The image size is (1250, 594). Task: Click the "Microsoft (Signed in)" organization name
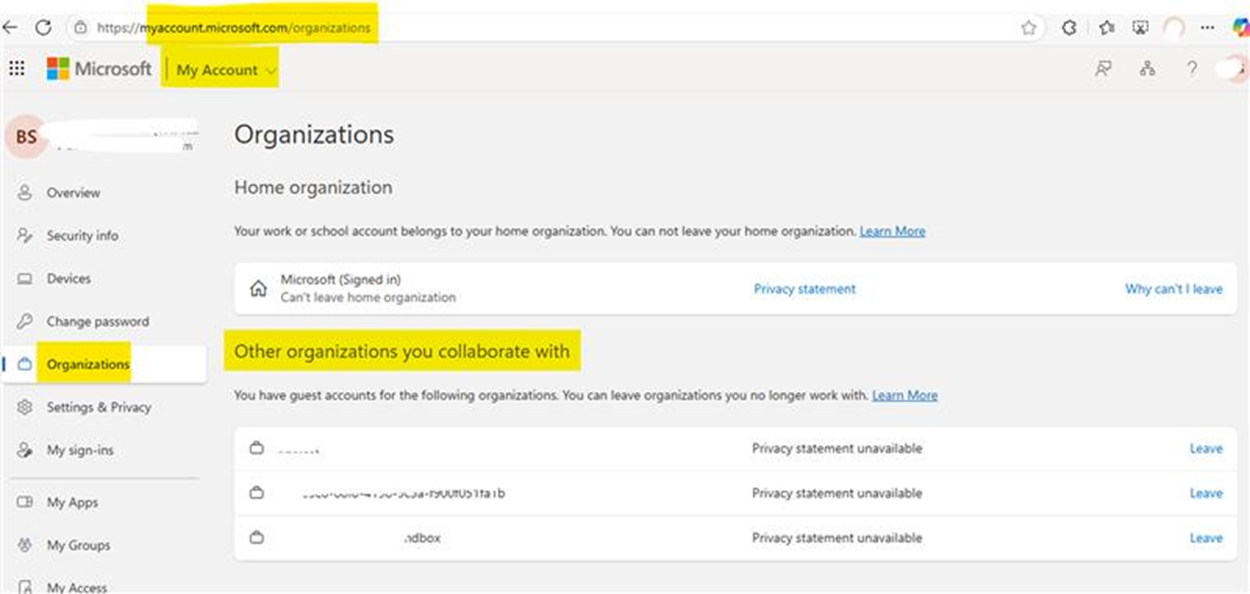(340, 280)
